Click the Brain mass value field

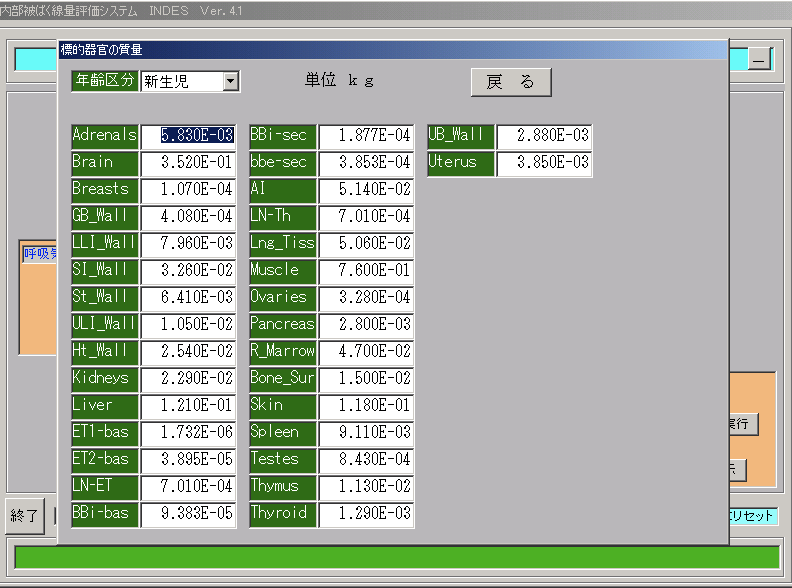(188, 162)
